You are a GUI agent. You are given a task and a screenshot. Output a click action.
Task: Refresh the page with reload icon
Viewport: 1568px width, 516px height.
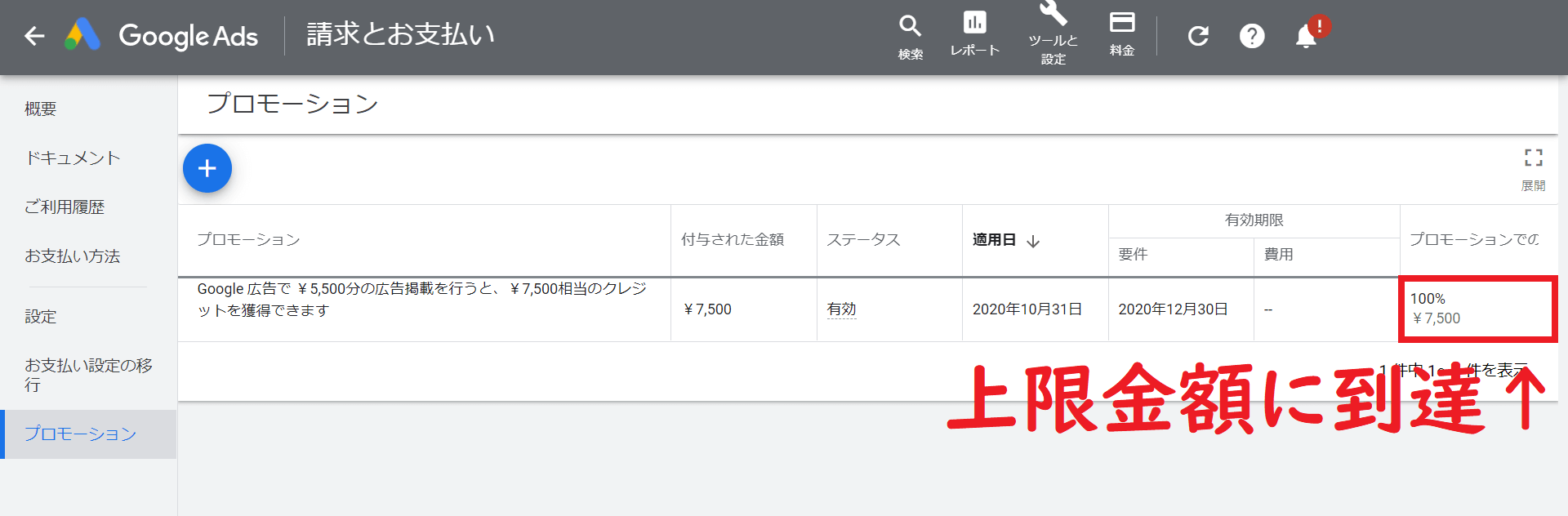(x=1198, y=36)
